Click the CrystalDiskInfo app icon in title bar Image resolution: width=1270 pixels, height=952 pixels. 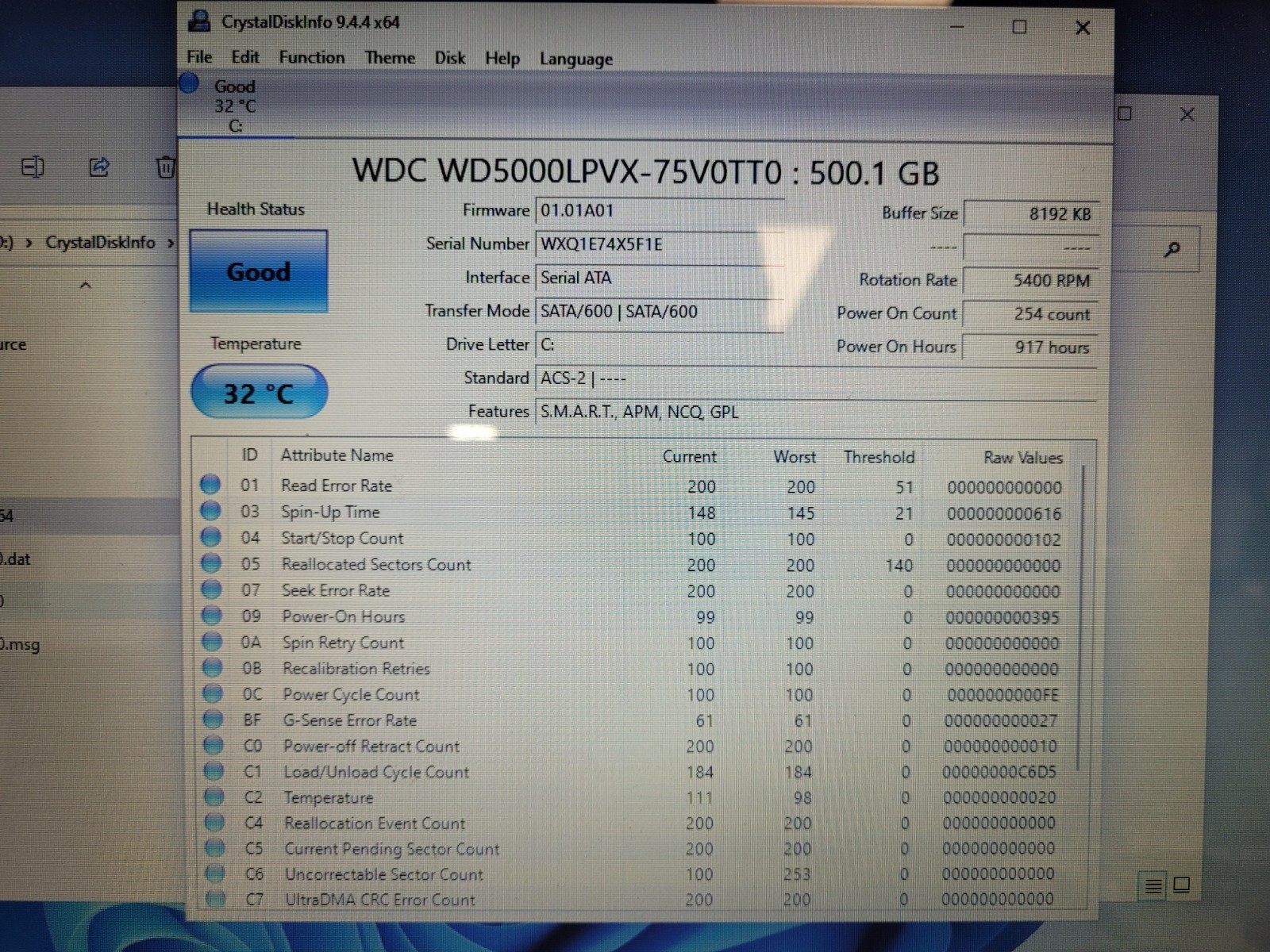199,21
